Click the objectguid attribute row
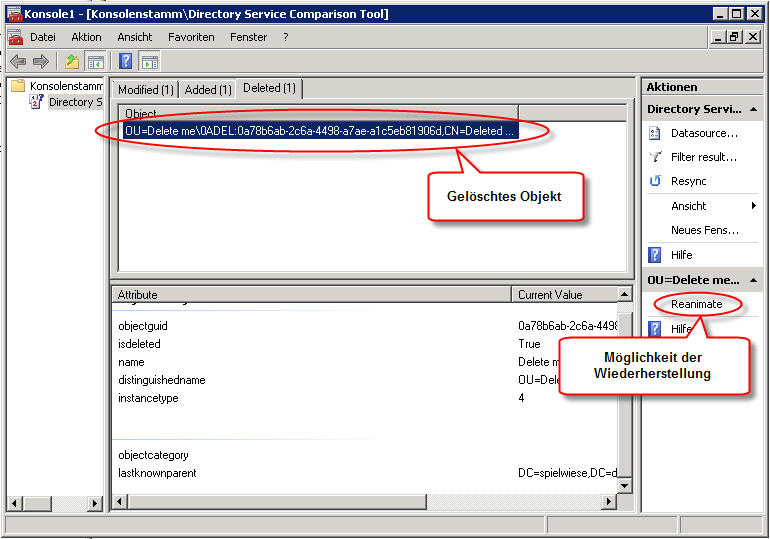The height and width of the screenshot is (539, 770). (x=365, y=326)
